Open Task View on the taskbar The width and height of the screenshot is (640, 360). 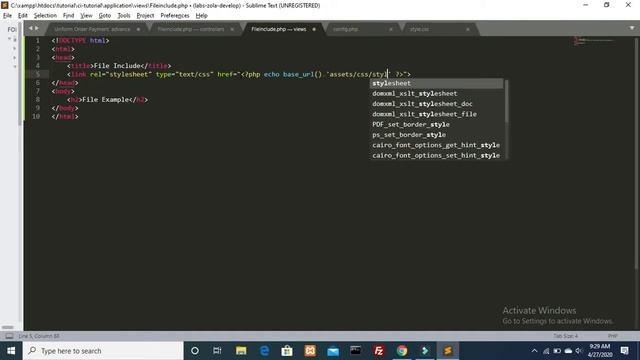point(217,351)
